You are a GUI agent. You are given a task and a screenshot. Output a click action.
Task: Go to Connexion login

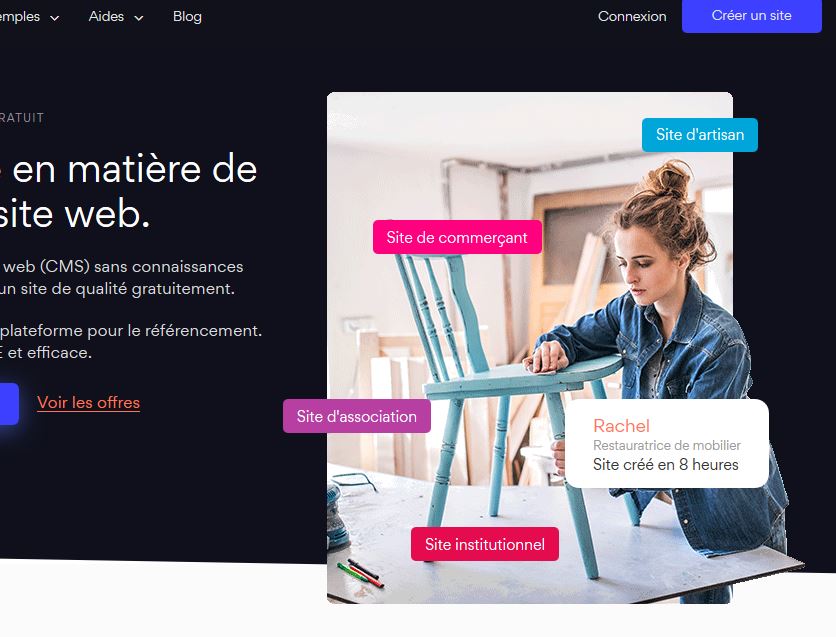tap(632, 17)
